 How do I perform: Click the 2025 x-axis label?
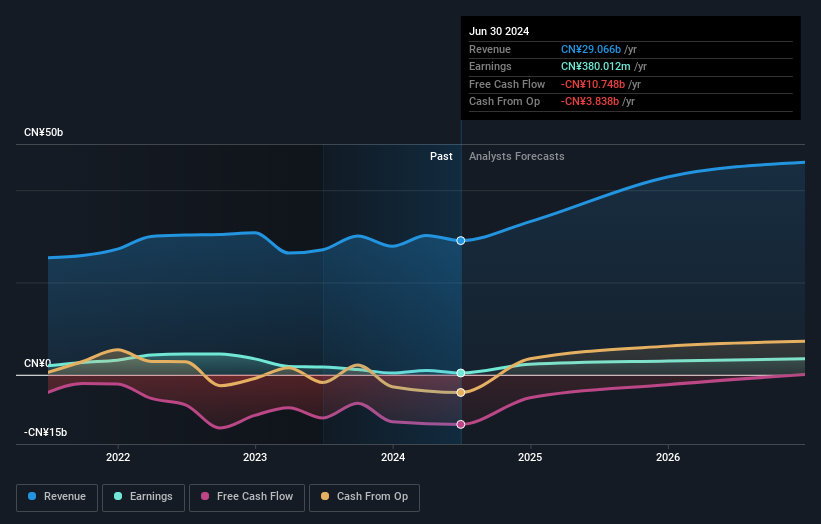(x=530, y=458)
